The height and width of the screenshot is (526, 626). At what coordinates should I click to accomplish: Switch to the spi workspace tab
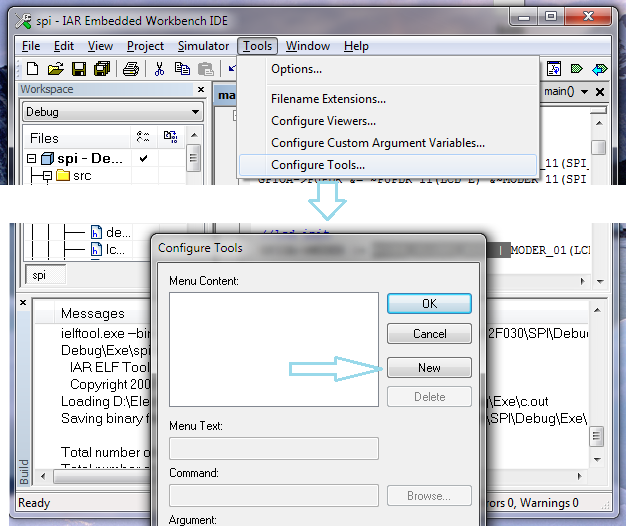pos(45,275)
